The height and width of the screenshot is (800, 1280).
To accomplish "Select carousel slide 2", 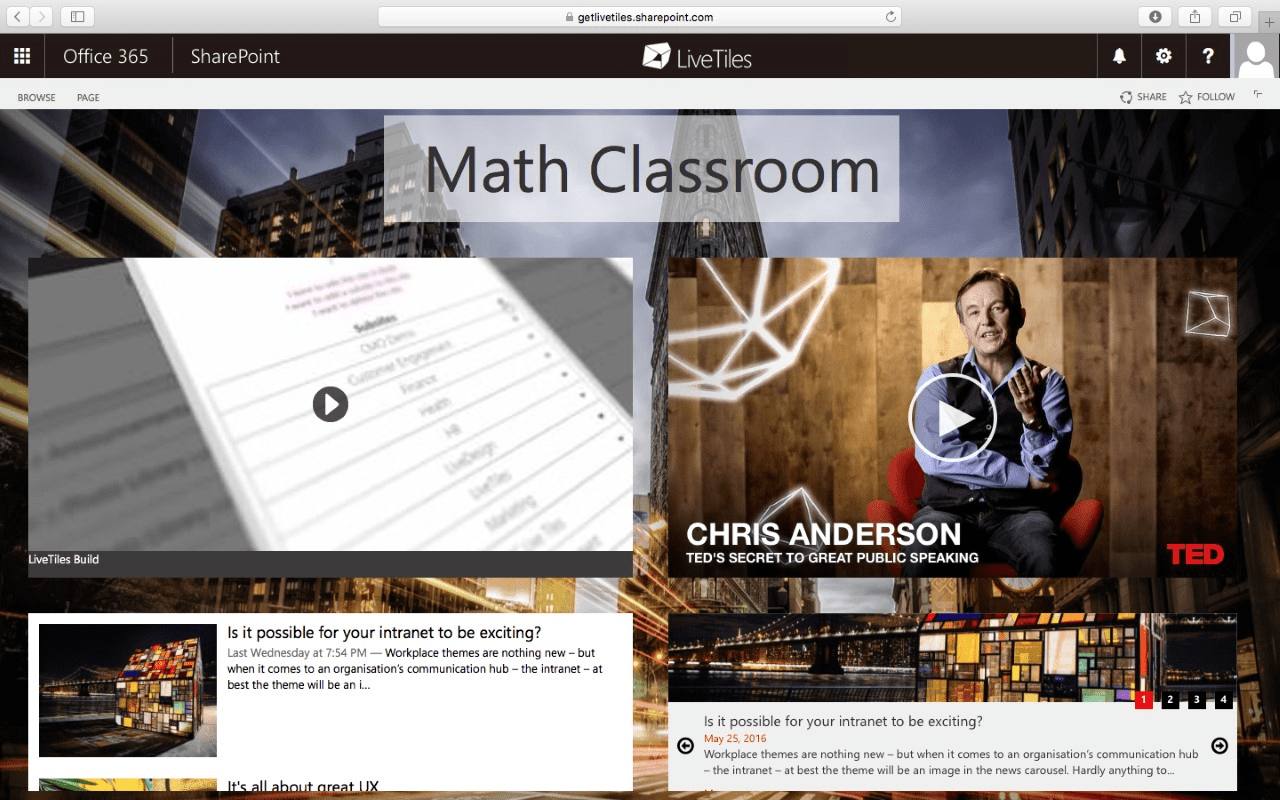I will [x=1170, y=700].
